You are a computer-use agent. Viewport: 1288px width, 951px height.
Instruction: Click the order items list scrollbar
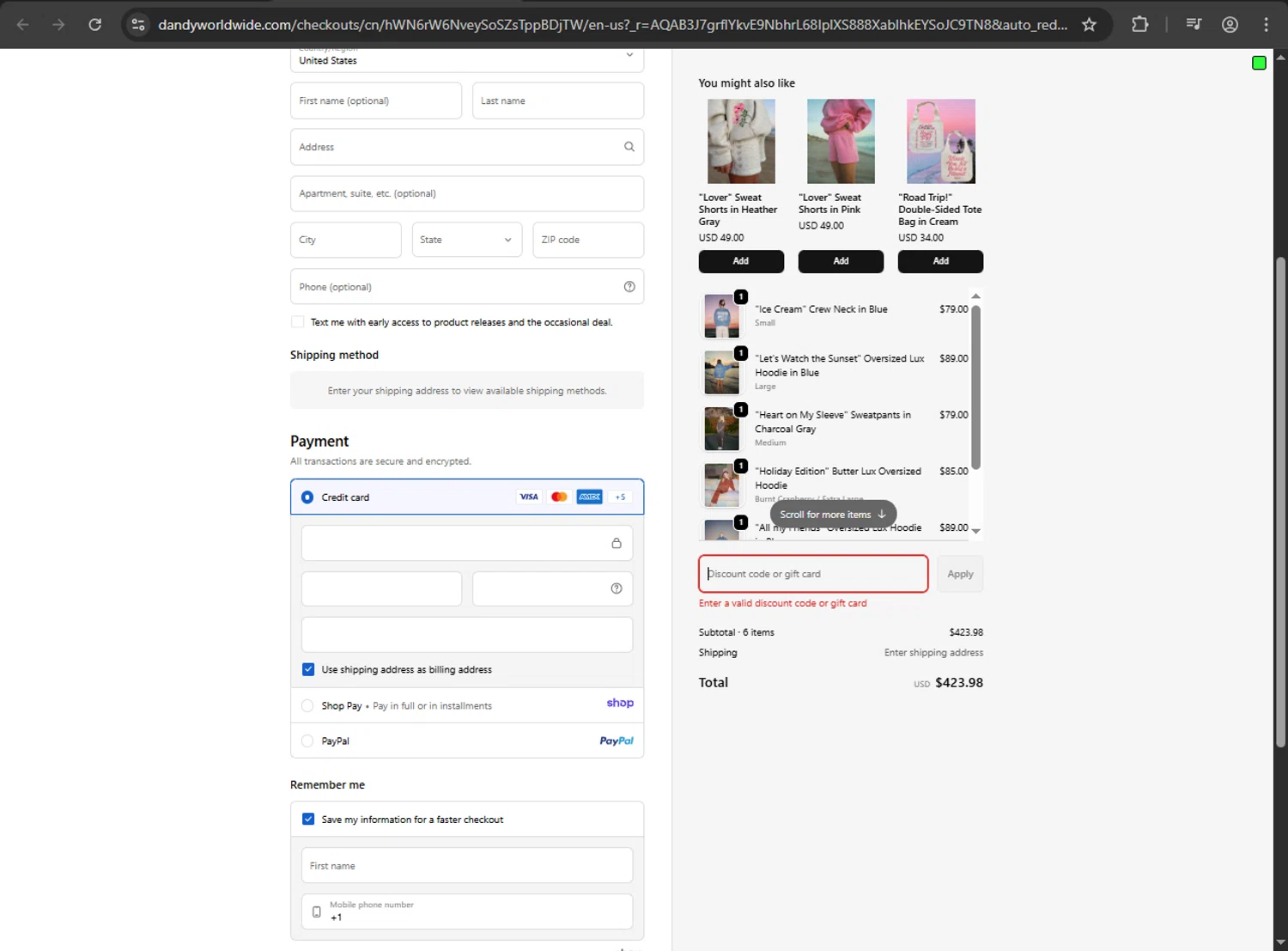pyautogui.click(x=975, y=387)
